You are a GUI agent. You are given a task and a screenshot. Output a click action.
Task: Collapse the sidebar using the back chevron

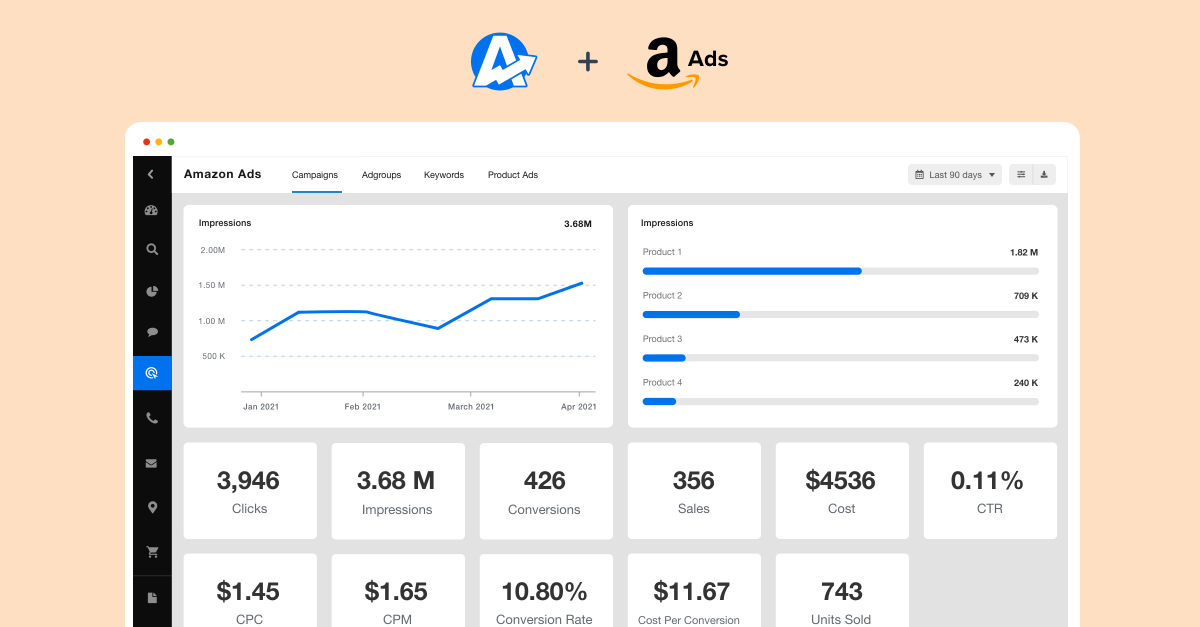[152, 173]
